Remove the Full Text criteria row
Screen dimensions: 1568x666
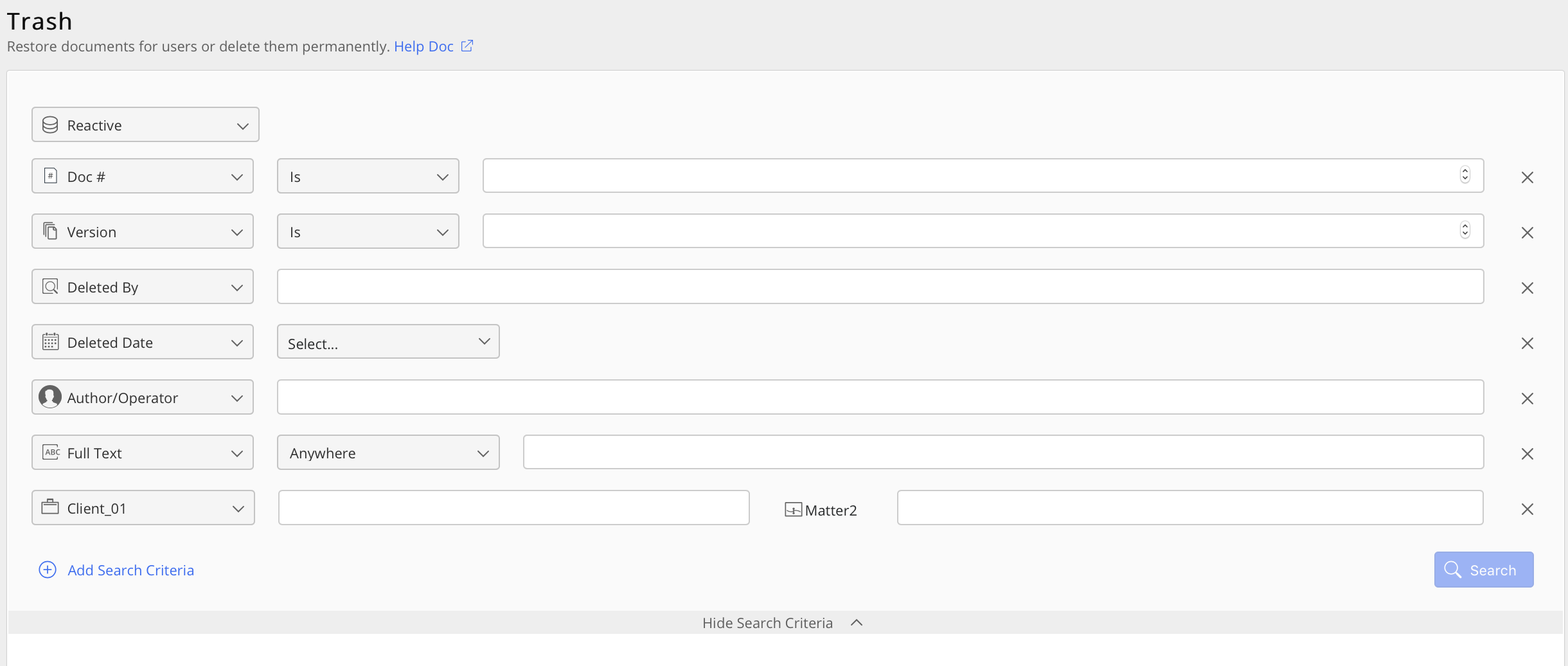click(x=1527, y=454)
